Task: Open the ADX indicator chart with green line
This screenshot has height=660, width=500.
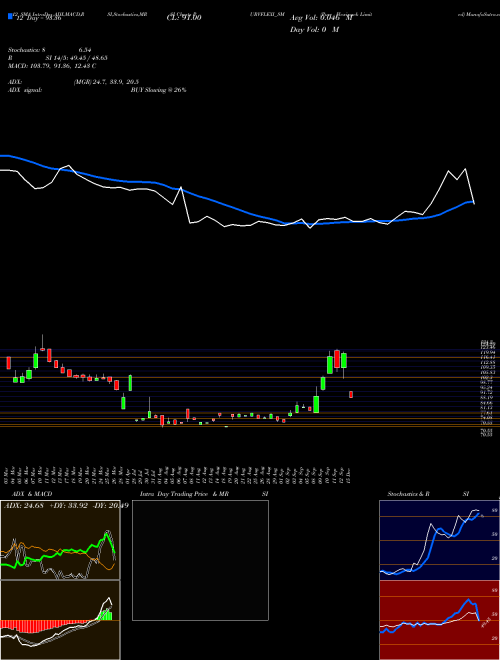Action: (x=60, y=540)
